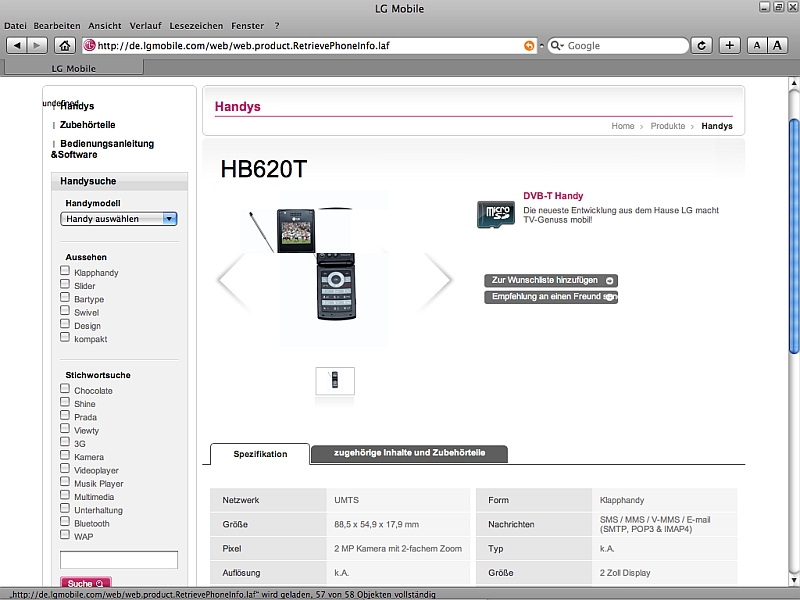800x600 pixels.
Task: Switch to zugehörige Inhalte und Zubehörteile tab
Action: [409, 453]
